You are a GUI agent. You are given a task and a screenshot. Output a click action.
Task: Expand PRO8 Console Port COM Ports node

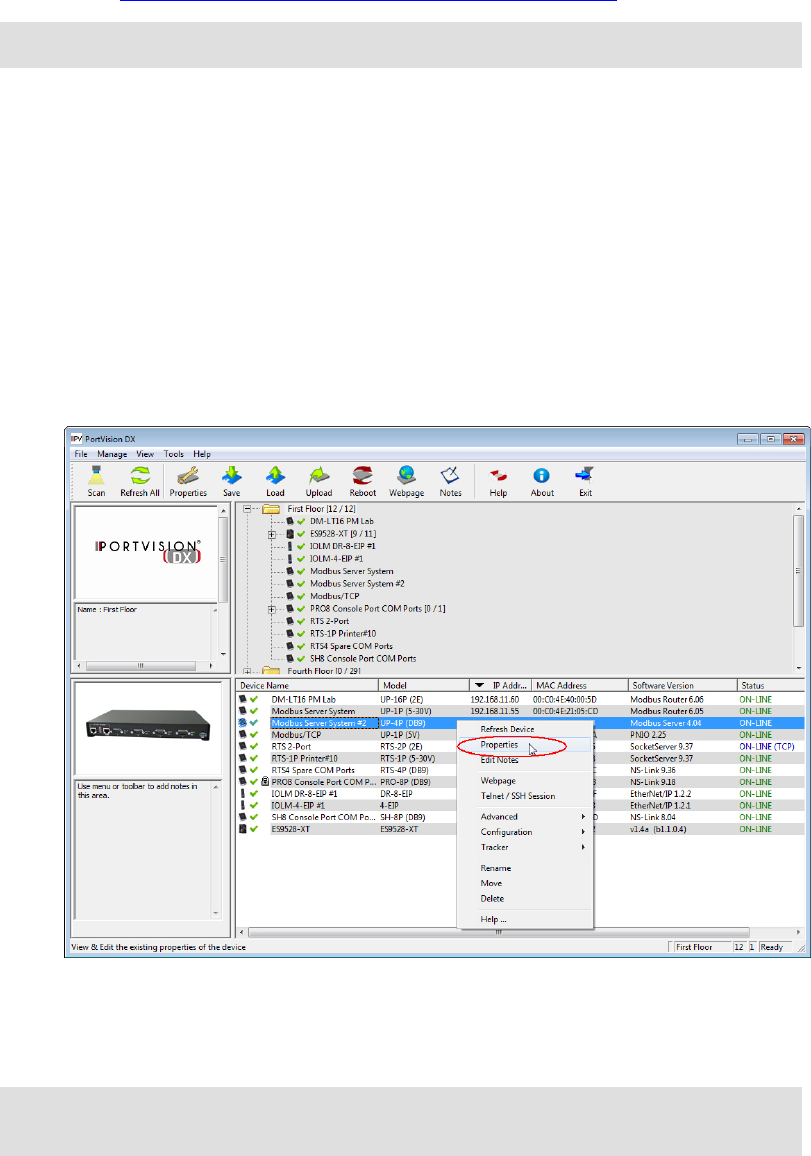(x=272, y=610)
